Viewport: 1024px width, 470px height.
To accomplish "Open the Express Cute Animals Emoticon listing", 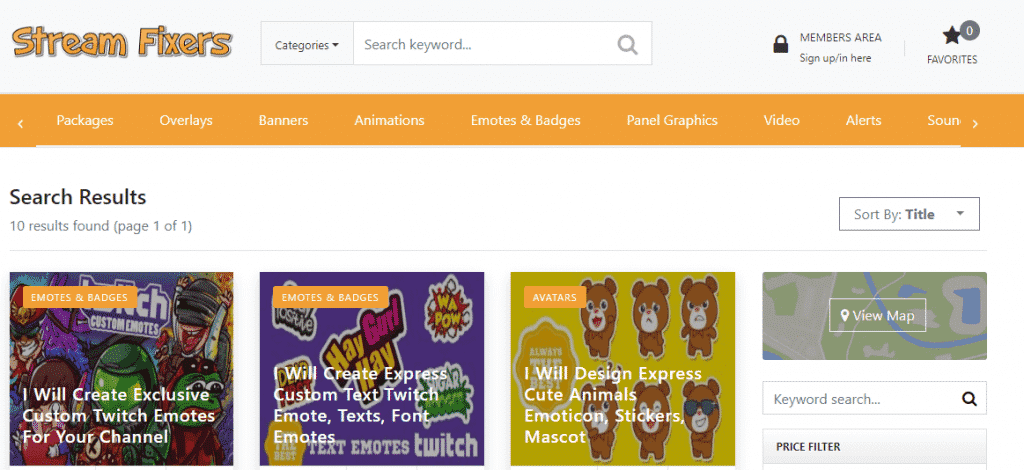I will (x=613, y=405).
